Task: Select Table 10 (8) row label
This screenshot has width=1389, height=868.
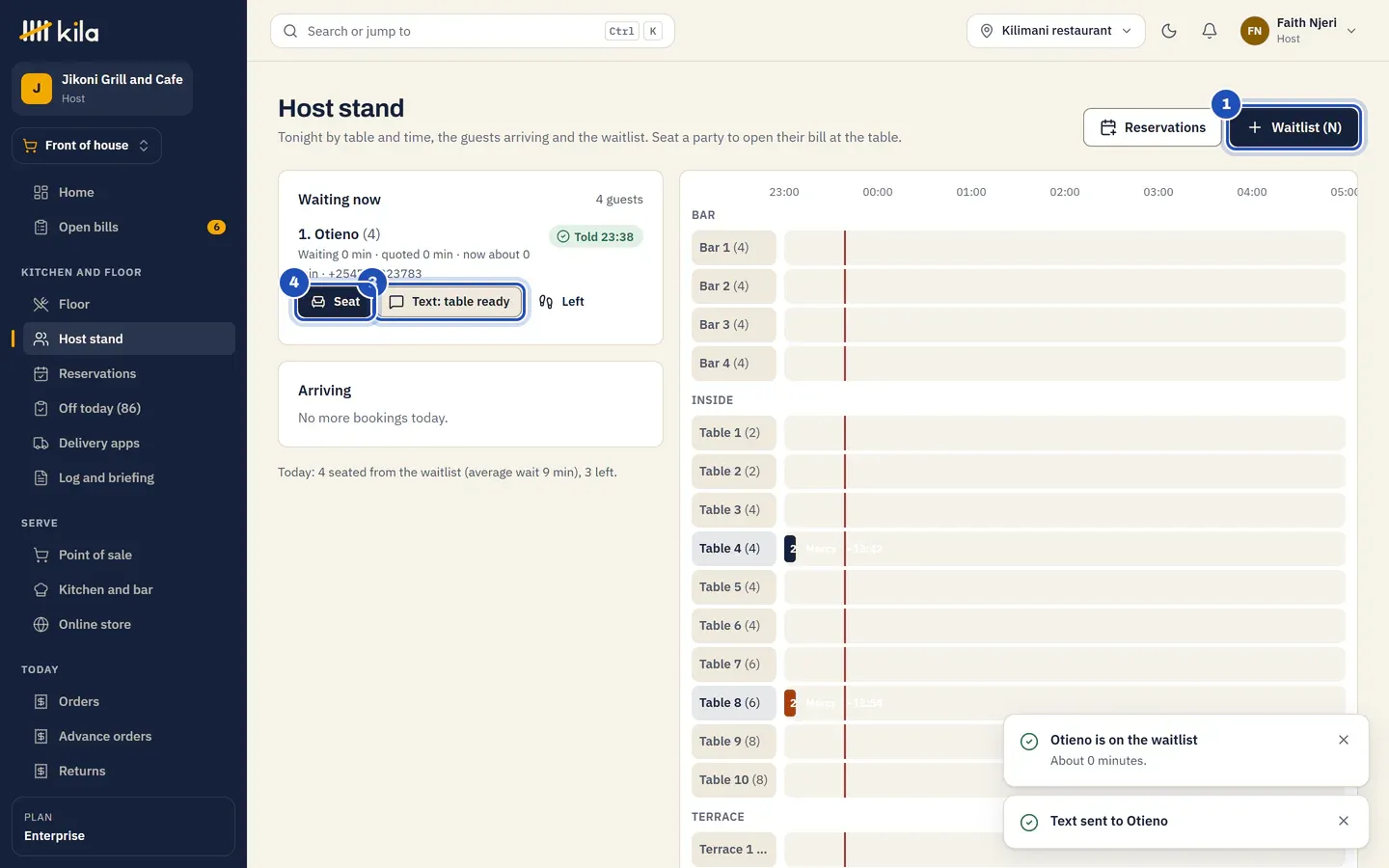Action: (733, 780)
